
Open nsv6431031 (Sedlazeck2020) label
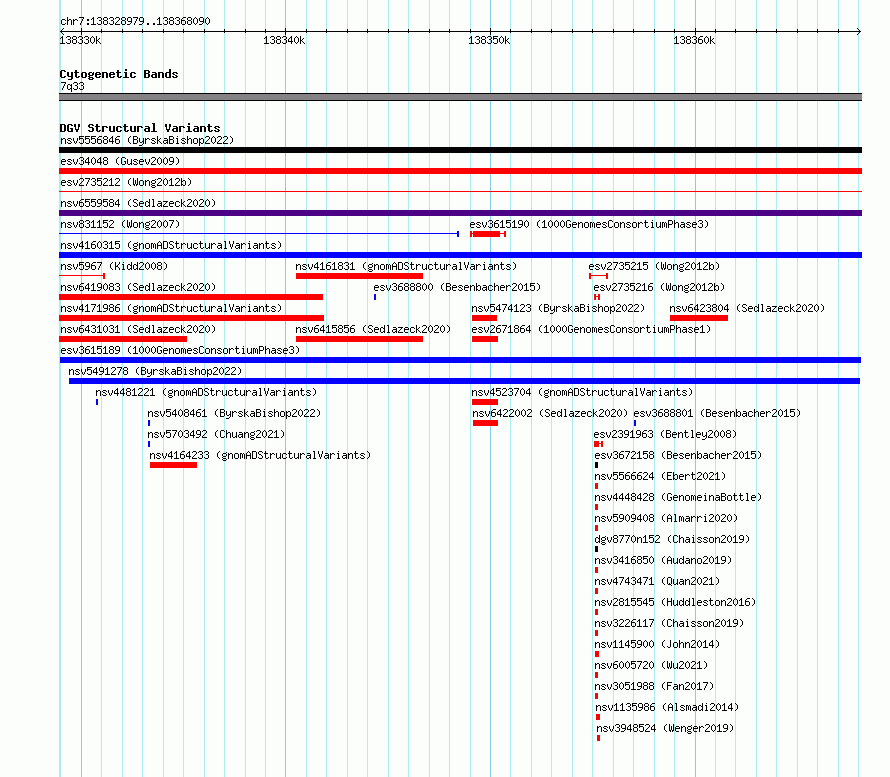point(138,329)
